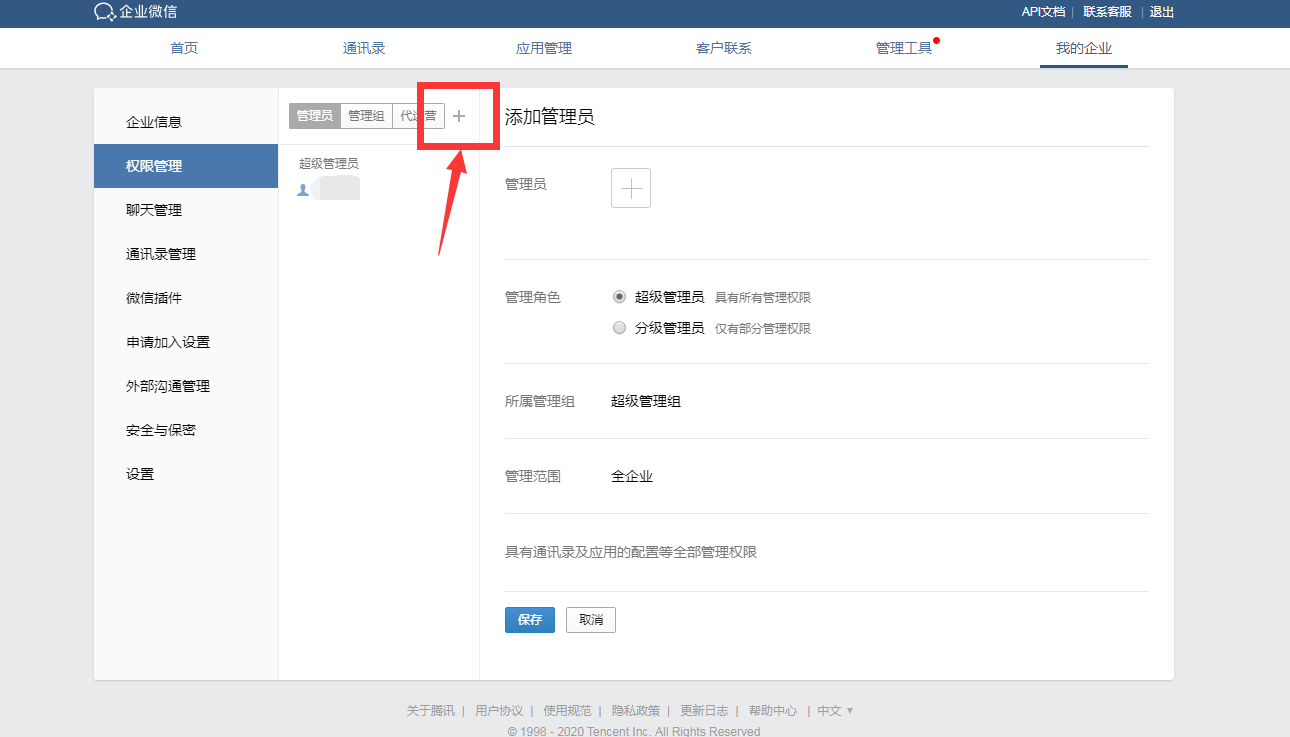Open the 帮助中心 footer link
Screen dimensions: 1290x737
[773, 711]
